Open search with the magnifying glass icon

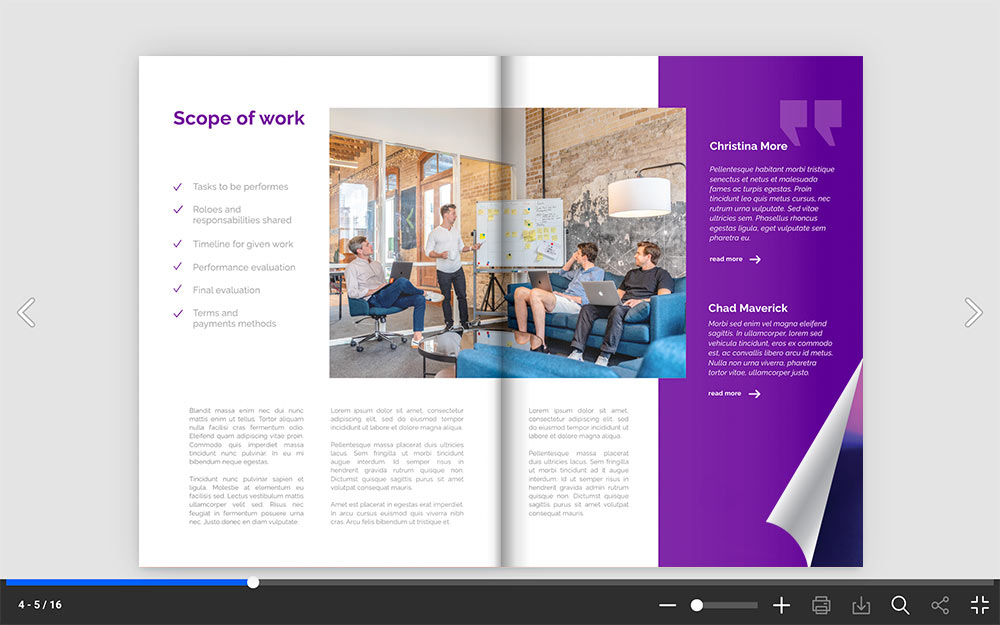pyautogui.click(x=900, y=605)
